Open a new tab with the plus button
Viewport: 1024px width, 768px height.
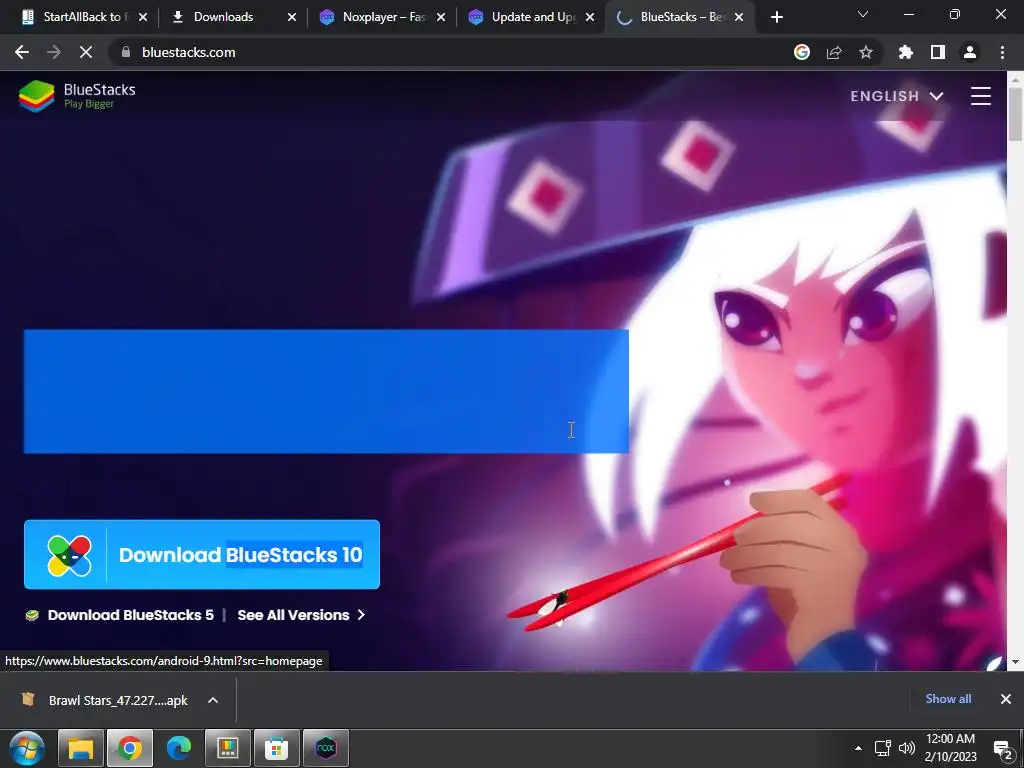pyautogui.click(x=776, y=17)
